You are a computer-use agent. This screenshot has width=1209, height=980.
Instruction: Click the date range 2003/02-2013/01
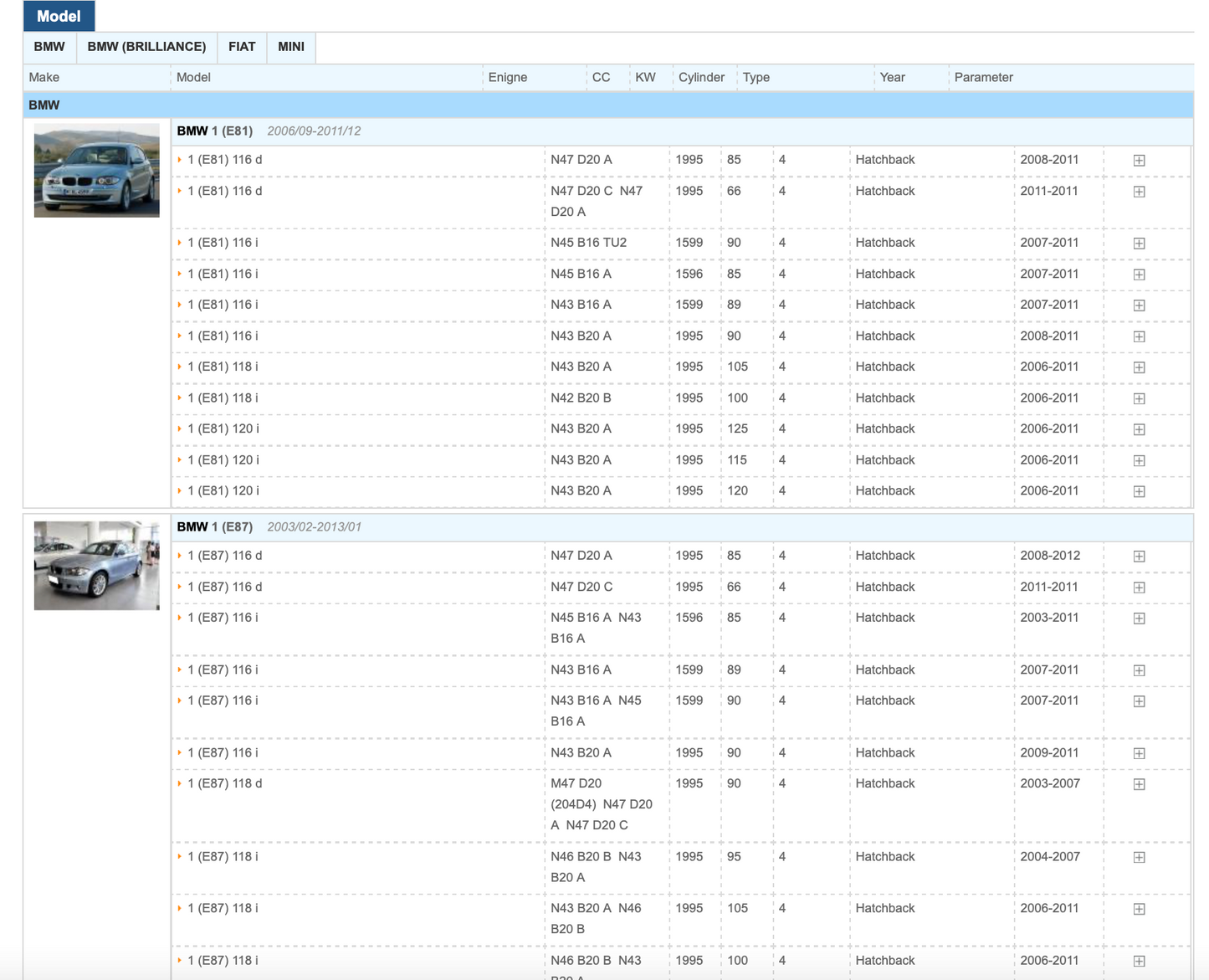point(314,526)
